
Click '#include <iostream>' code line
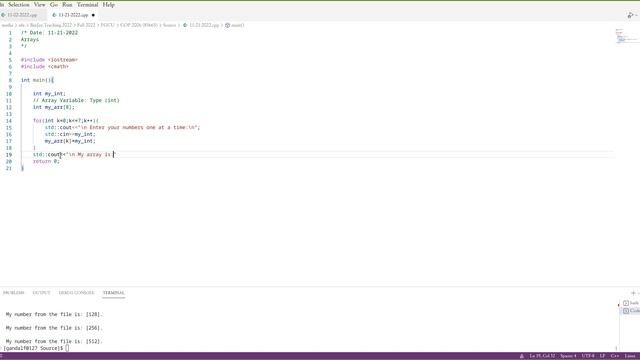pos(49,60)
